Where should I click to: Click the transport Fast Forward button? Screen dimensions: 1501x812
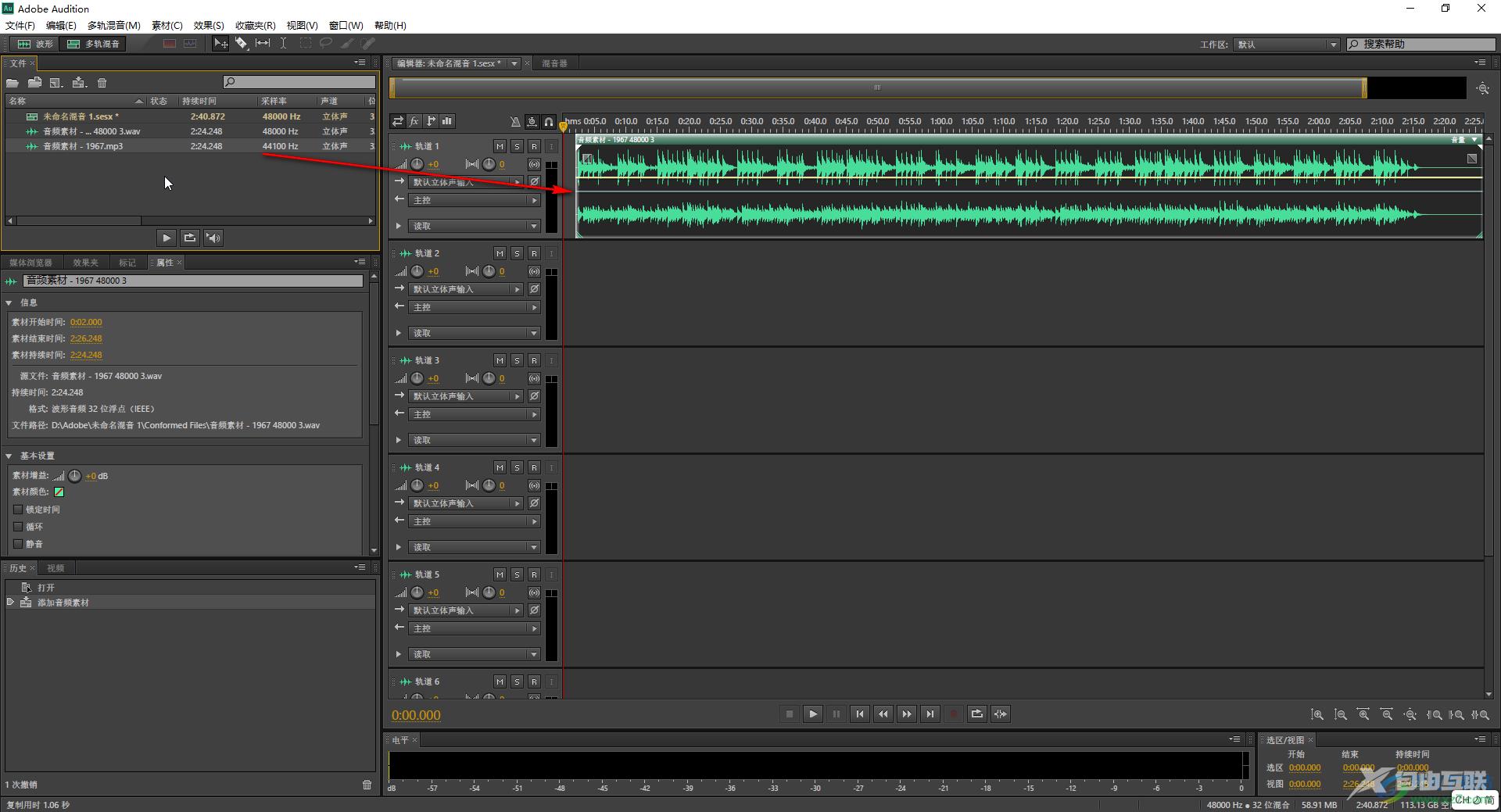(907, 714)
